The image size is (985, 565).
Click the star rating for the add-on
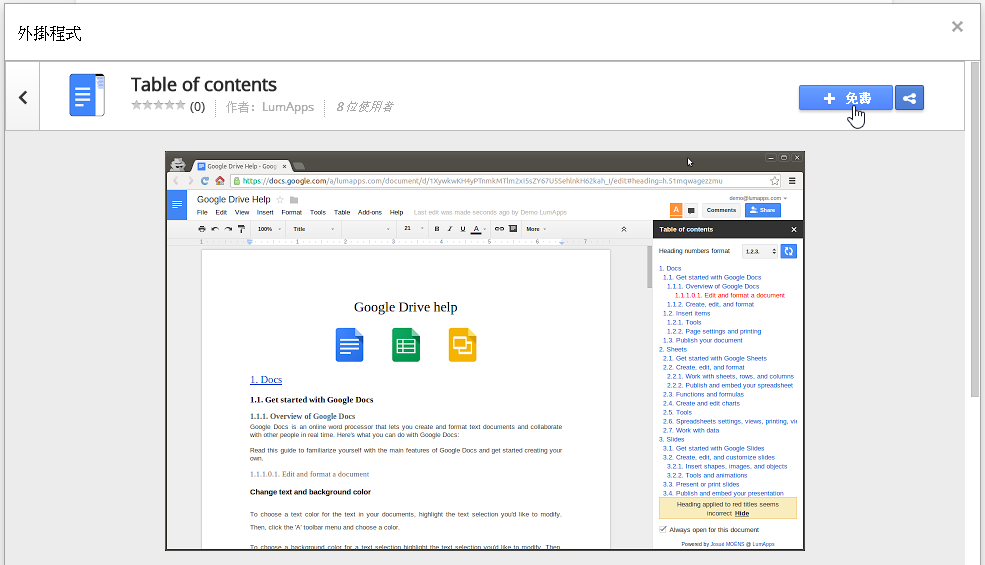coord(158,105)
